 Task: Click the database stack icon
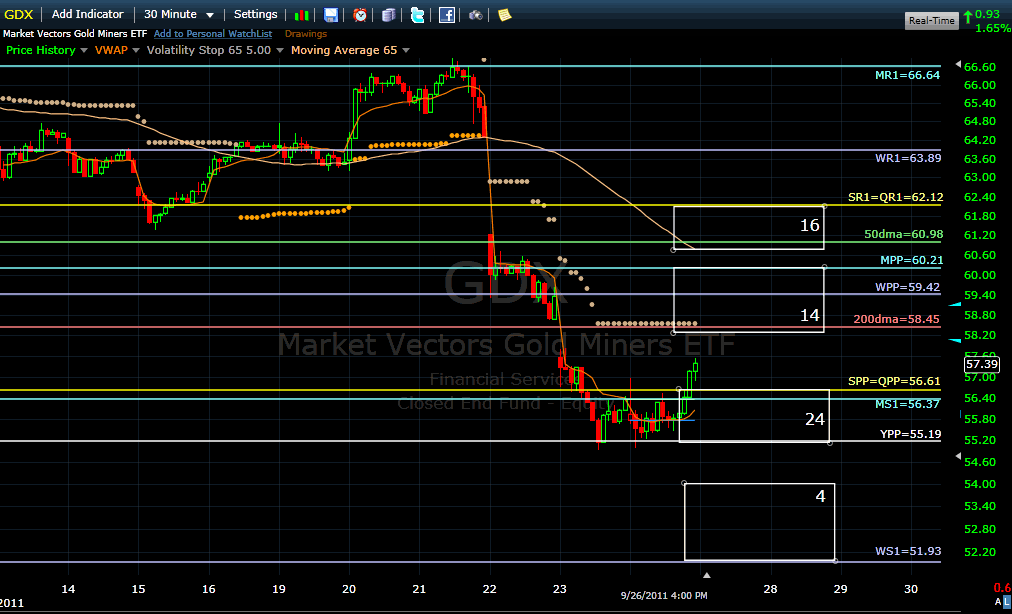[389, 15]
